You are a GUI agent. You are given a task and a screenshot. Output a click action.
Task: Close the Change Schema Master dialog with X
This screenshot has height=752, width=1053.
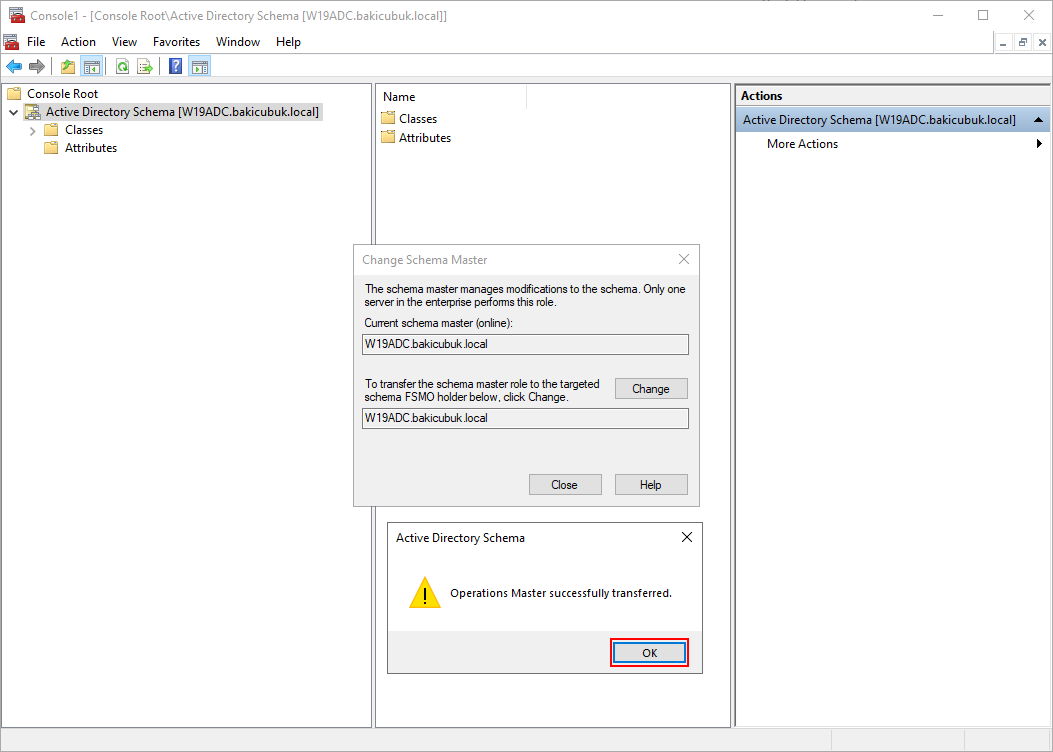[x=684, y=259]
